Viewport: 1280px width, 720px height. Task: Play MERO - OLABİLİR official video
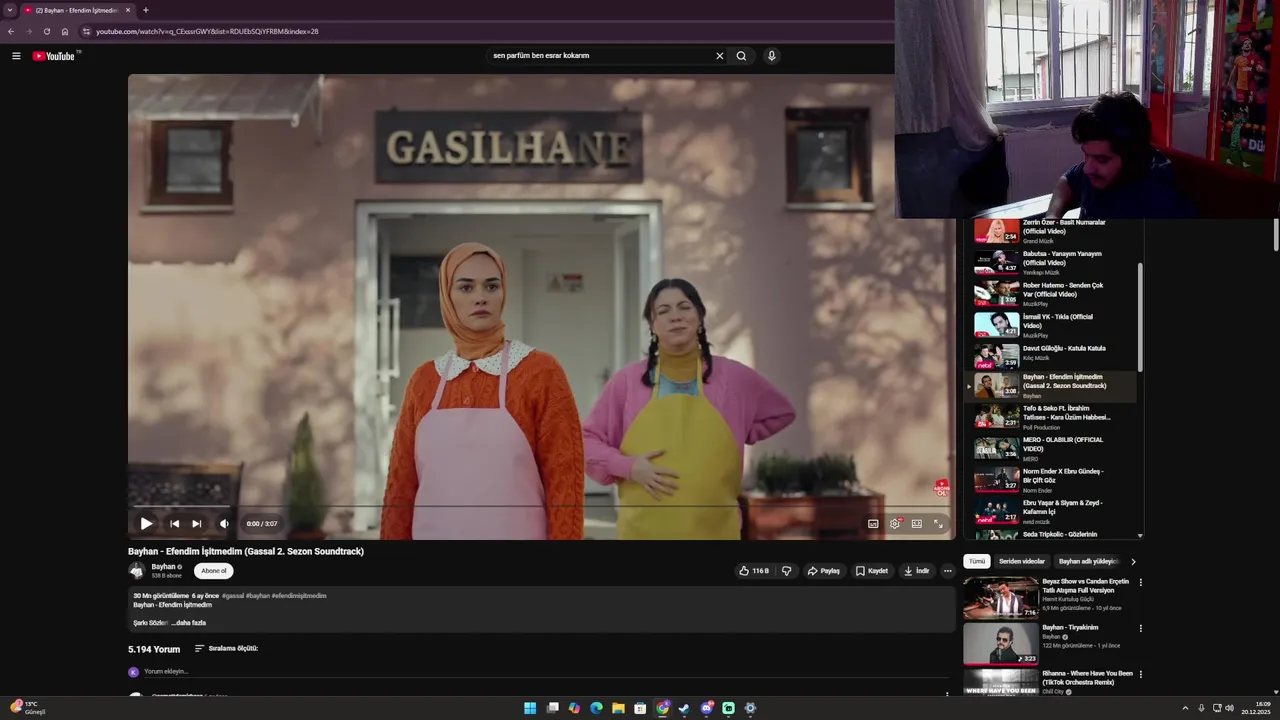[x=1050, y=448]
